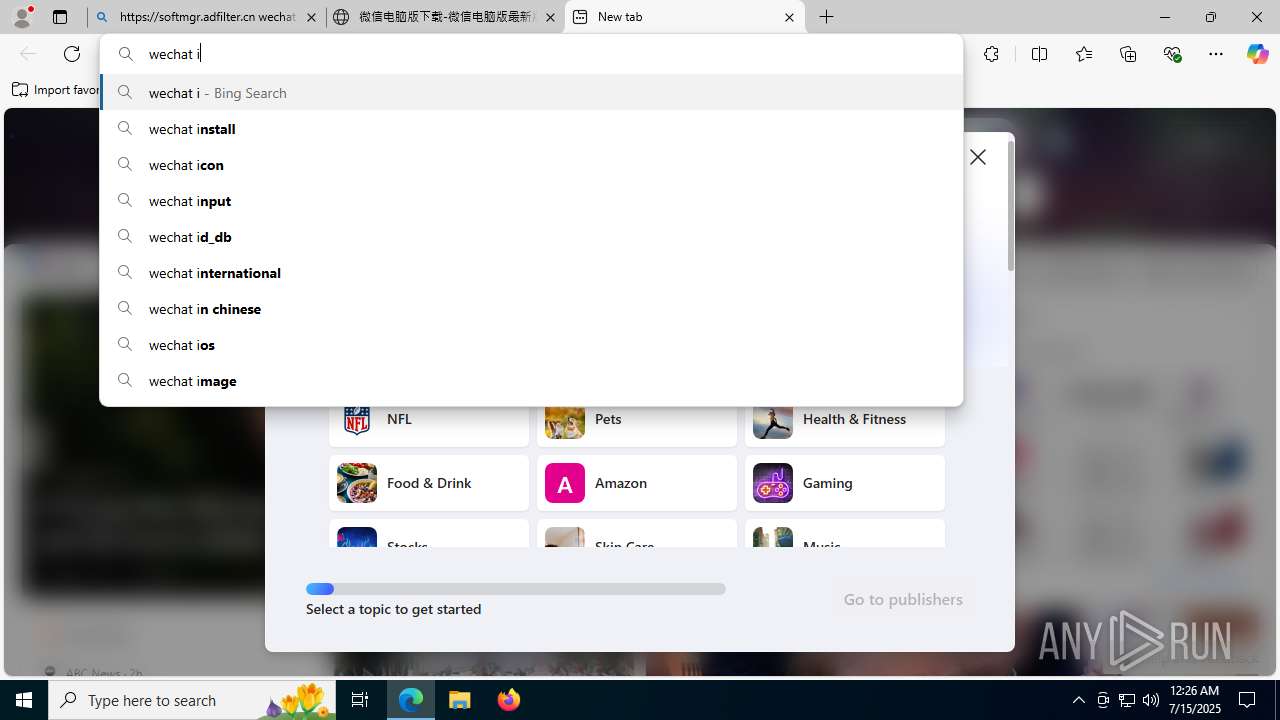The width and height of the screenshot is (1280, 720).
Task: Choose 'wechat install' suggestion
Action: pyautogui.click(x=531, y=129)
